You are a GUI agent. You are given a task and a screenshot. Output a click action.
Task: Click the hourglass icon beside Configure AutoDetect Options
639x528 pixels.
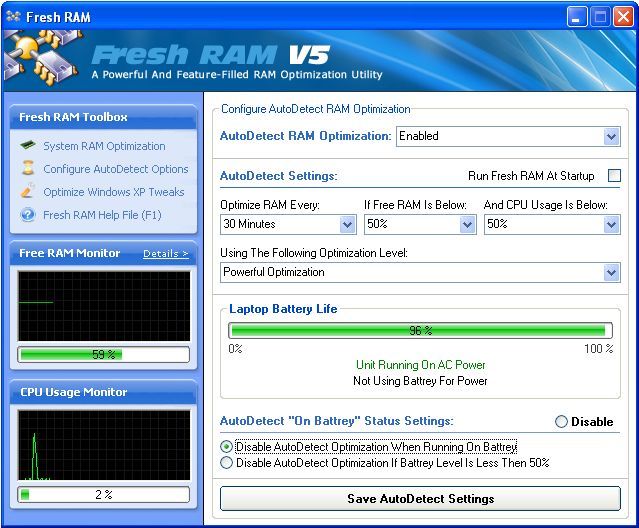[x=28, y=168]
